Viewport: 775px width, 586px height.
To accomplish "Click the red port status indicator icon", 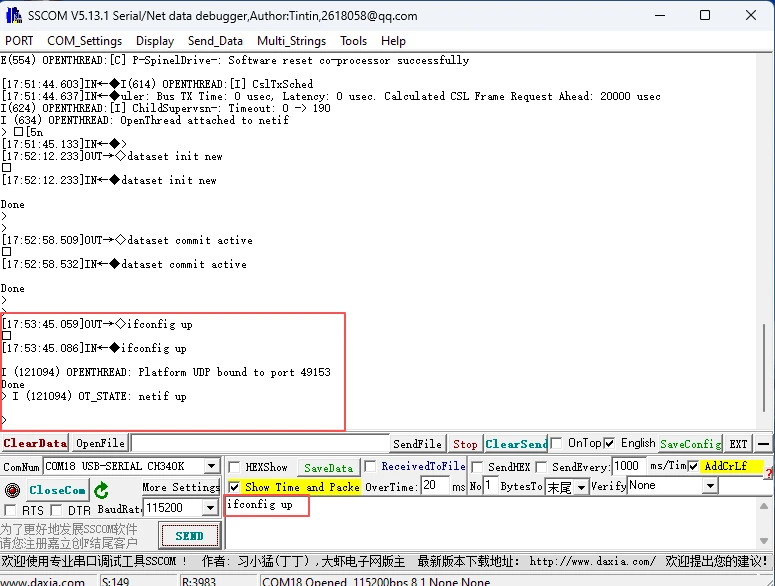I will coord(12,490).
